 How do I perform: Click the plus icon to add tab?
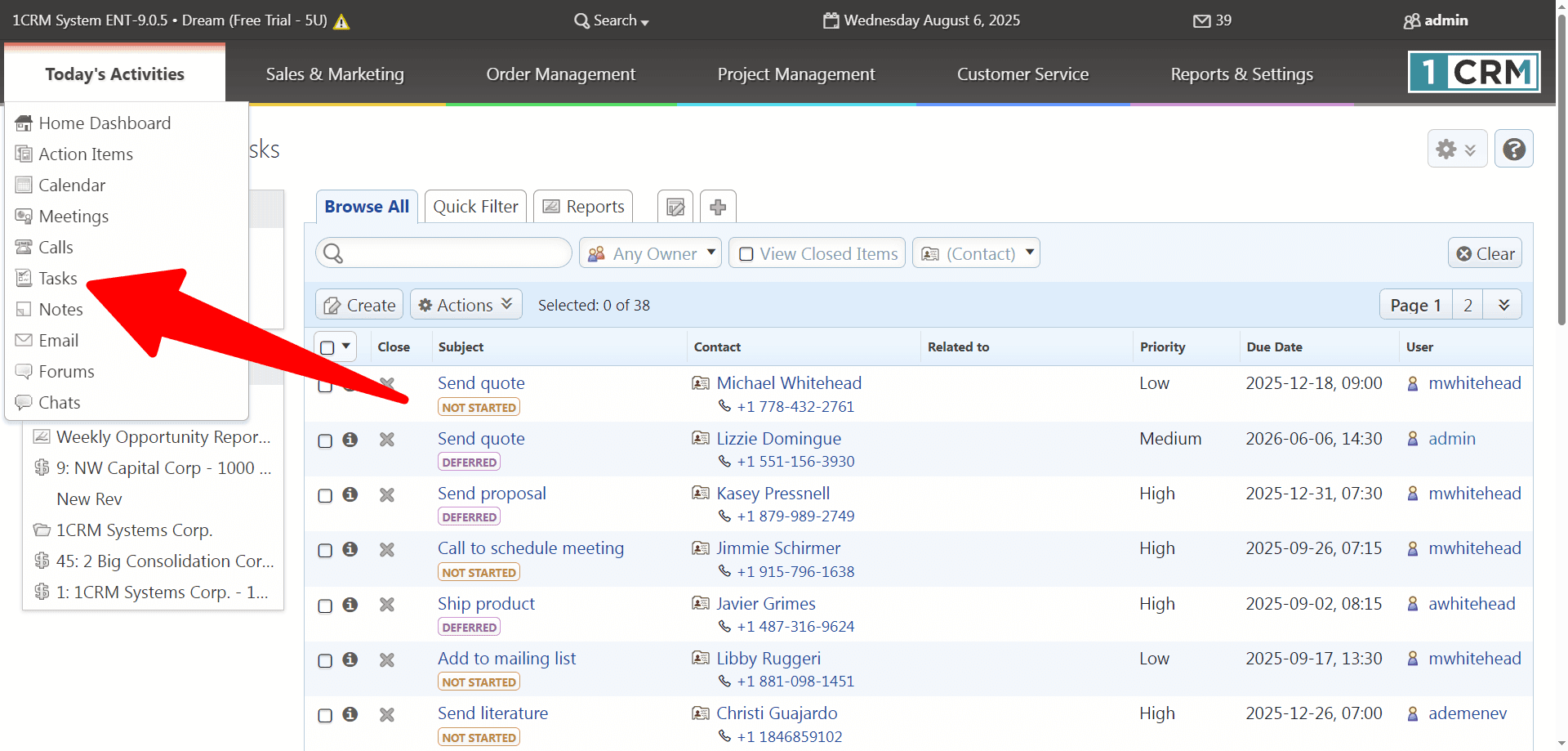[x=718, y=208]
